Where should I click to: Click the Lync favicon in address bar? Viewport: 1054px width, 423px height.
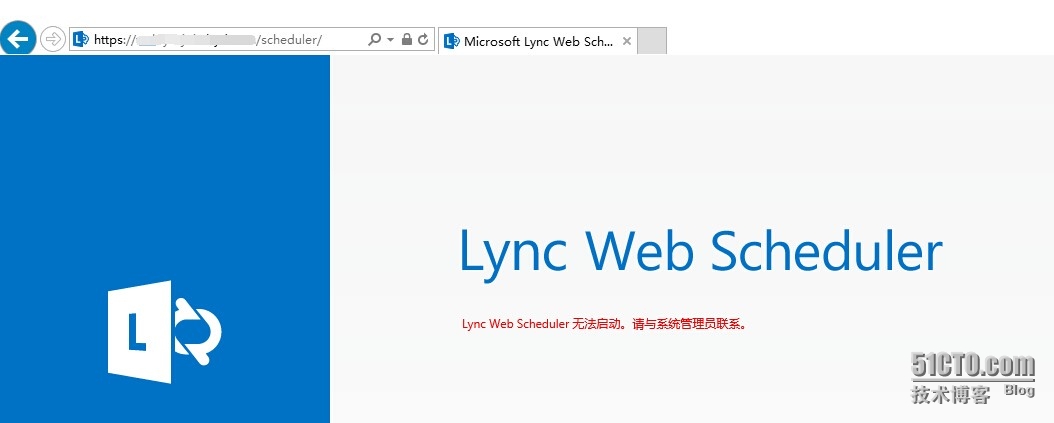pos(81,40)
